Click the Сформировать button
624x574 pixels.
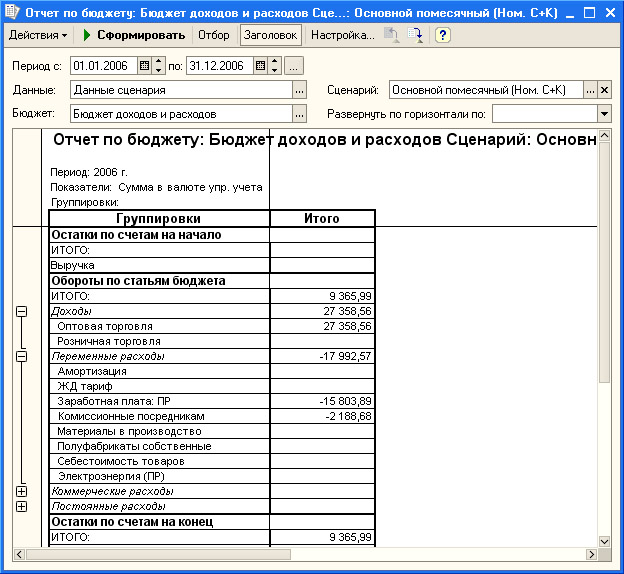[x=134, y=35]
